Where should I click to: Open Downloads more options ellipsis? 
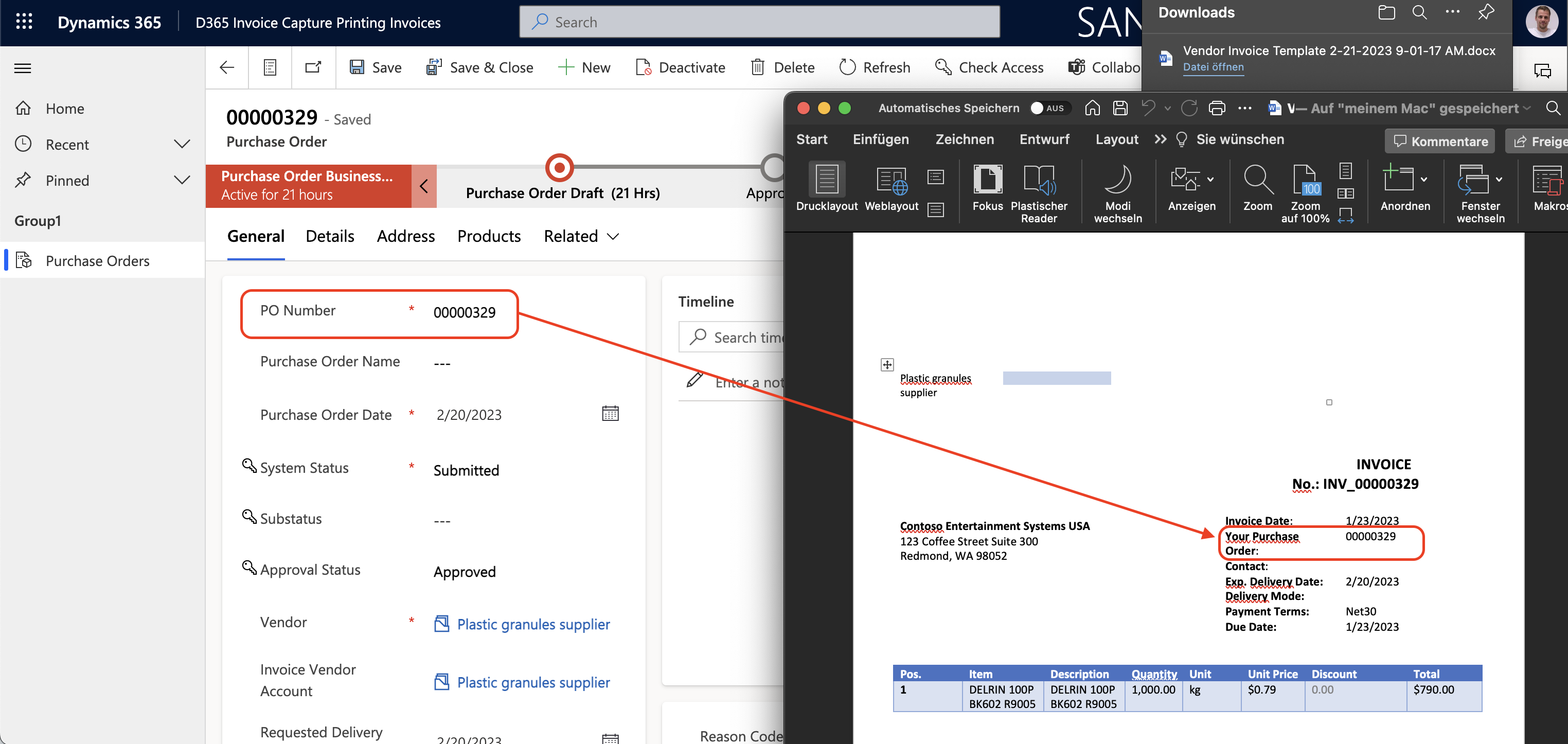[1452, 11]
